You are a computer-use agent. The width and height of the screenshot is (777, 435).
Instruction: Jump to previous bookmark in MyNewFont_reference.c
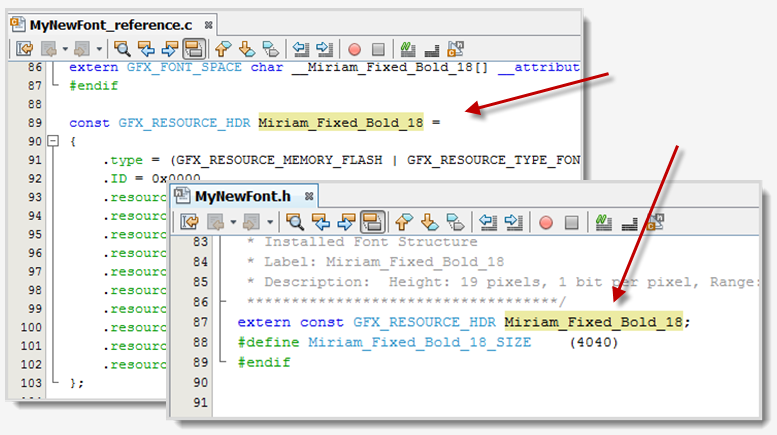(x=223, y=47)
